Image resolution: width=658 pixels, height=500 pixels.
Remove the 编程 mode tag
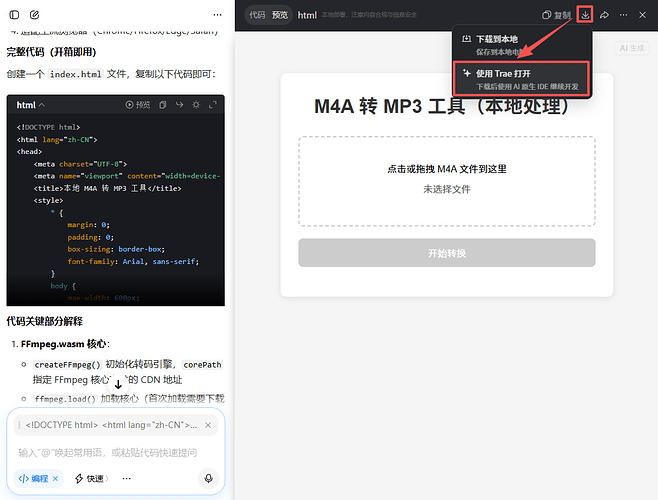(x=55, y=479)
